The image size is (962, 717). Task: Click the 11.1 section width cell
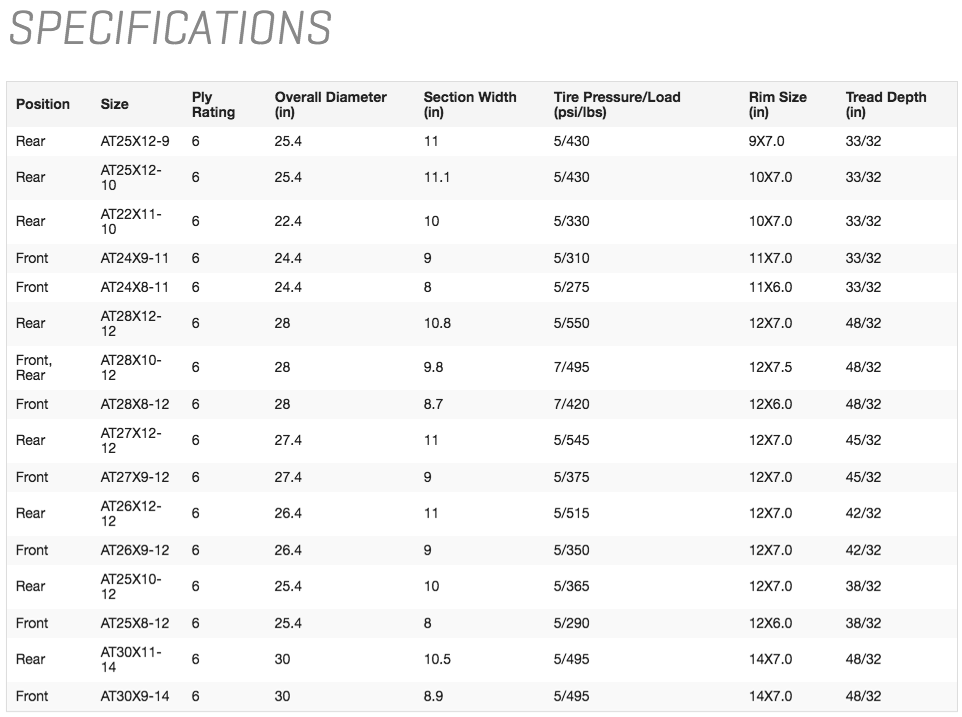point(436,177)
